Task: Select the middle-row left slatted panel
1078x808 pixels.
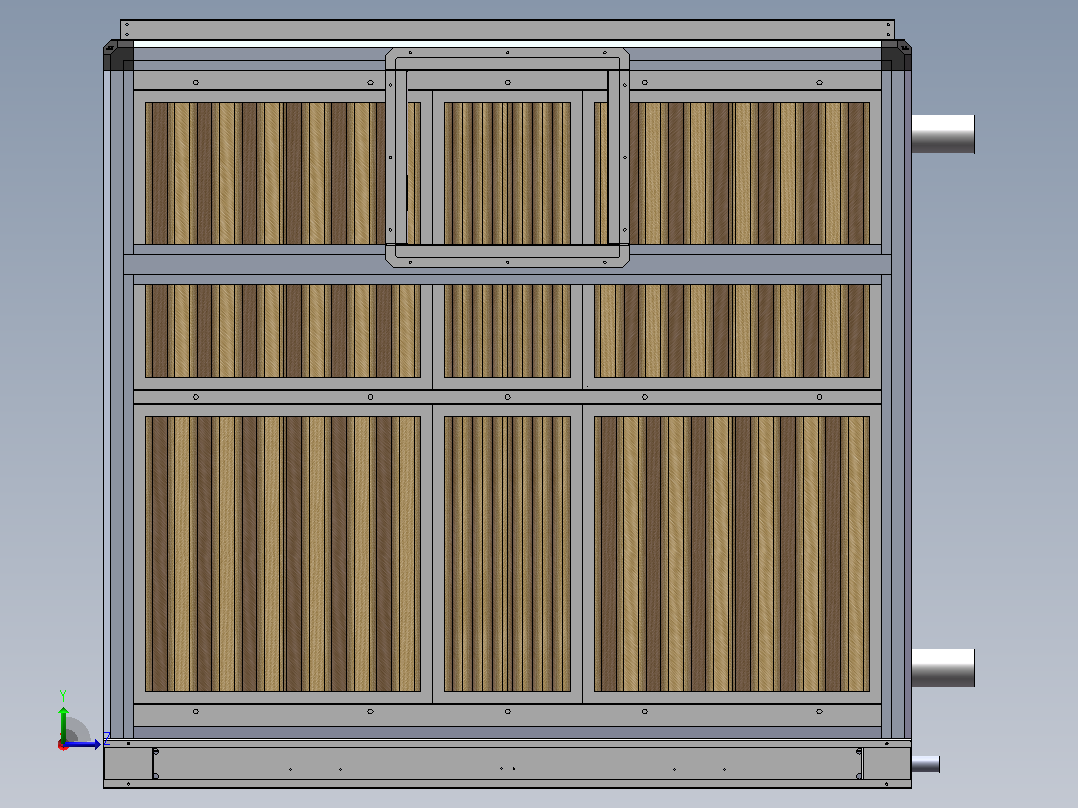Action: pos(283,331)
